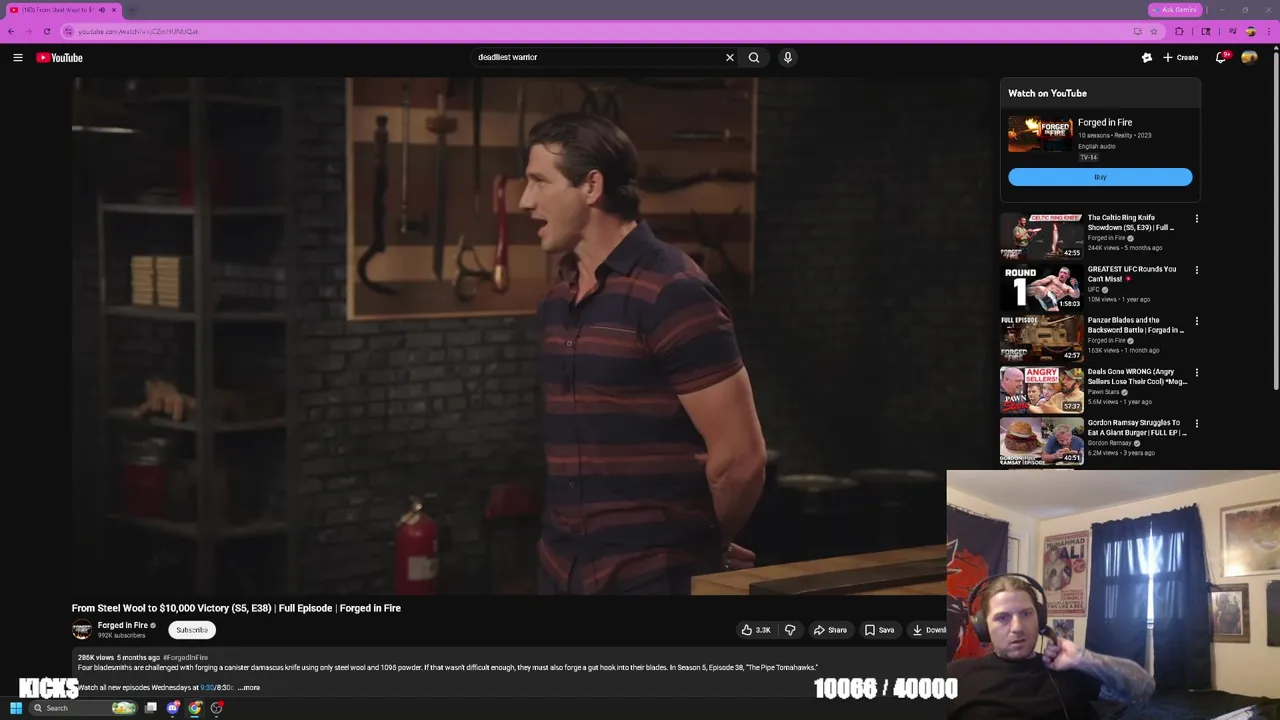Click the "Forged in Fire" show title in card

point(1105,122)
